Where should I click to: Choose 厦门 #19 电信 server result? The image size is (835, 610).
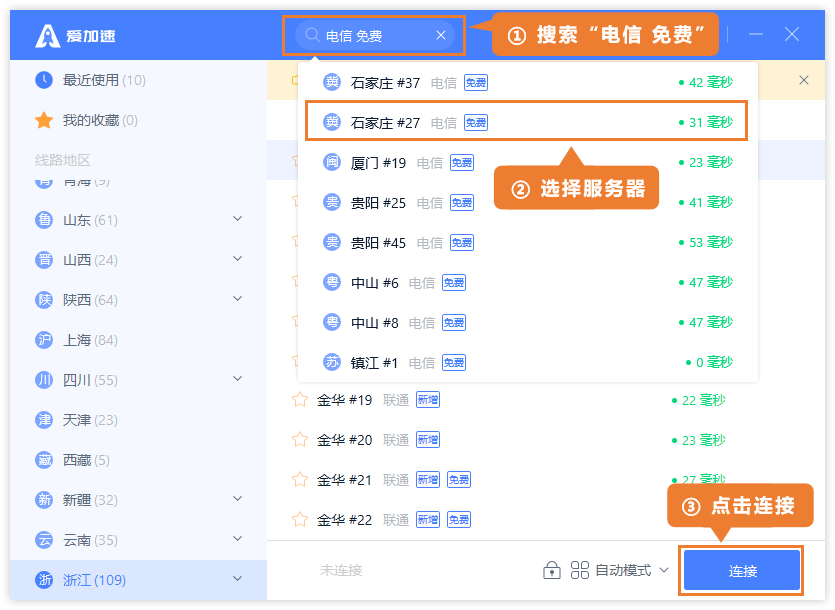tap(528, 162)
